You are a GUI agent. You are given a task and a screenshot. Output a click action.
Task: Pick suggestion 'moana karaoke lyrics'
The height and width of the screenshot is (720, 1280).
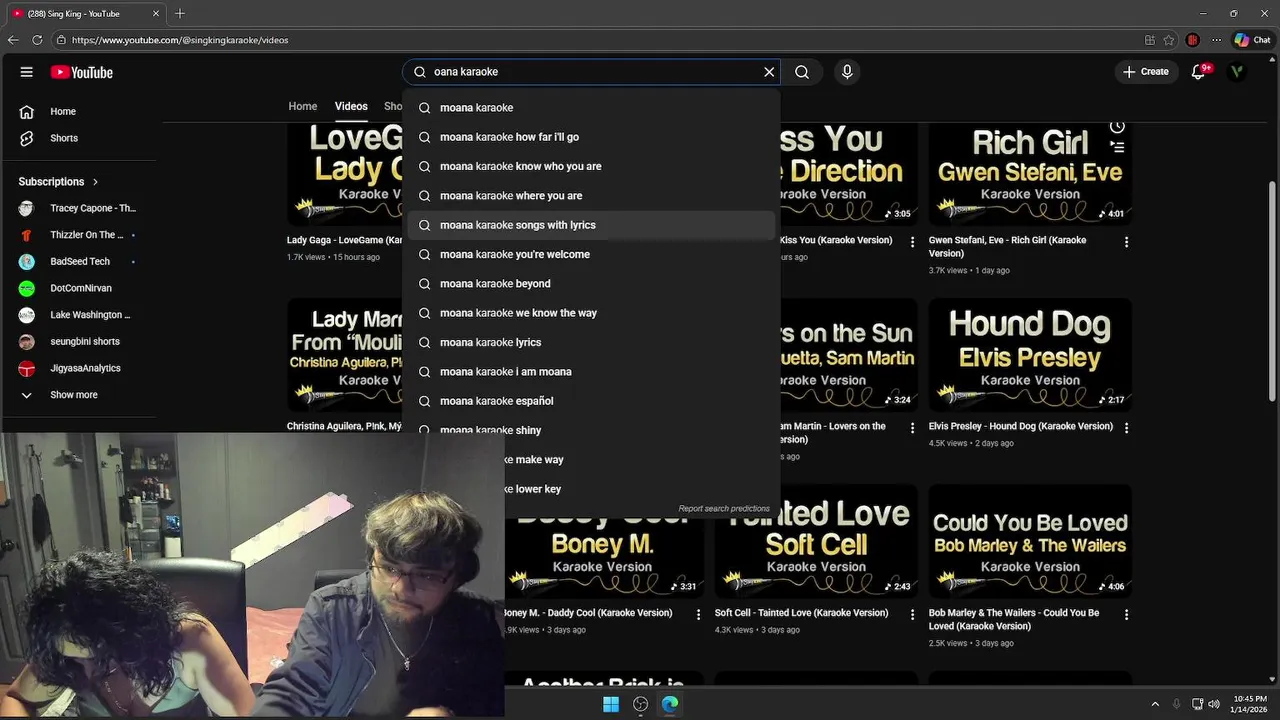pyautogui.click(x=591, y=342)
